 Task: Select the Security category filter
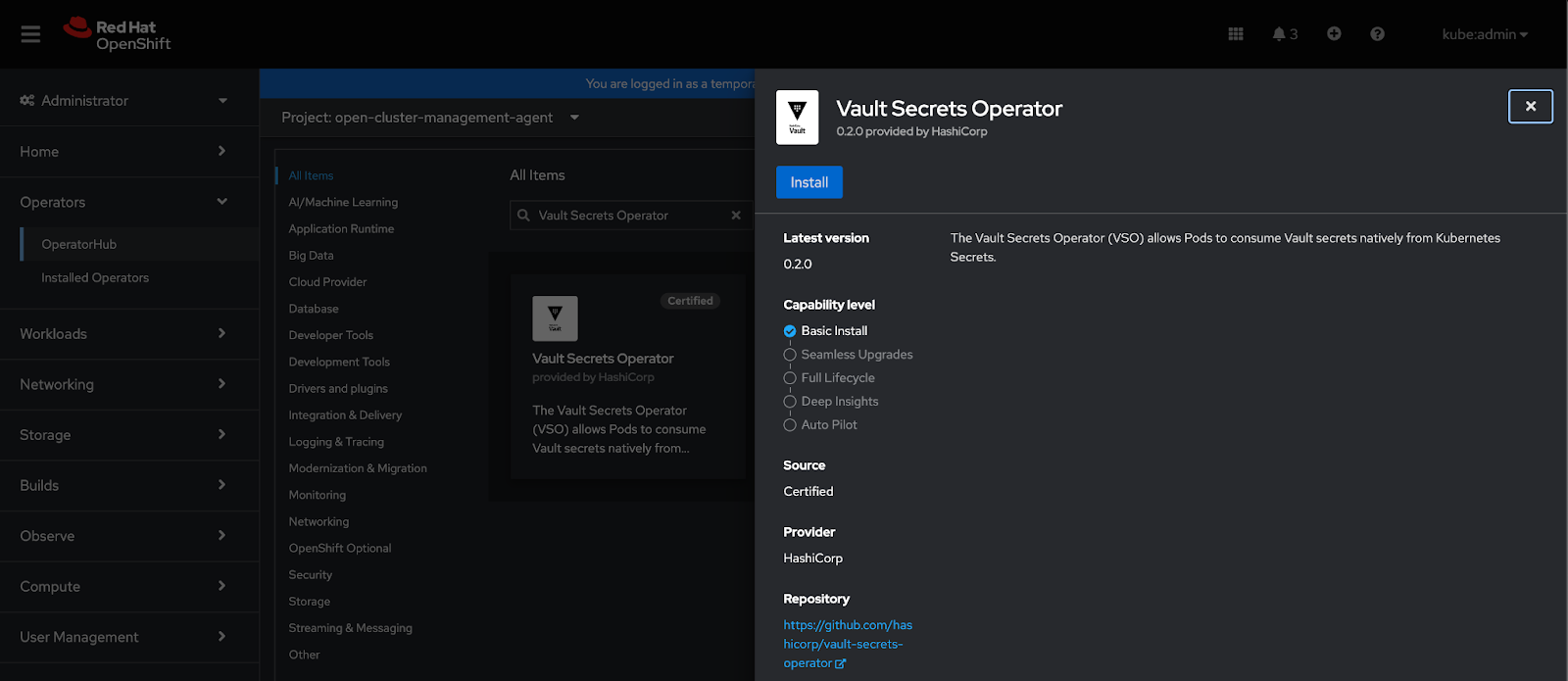(310, 575)
